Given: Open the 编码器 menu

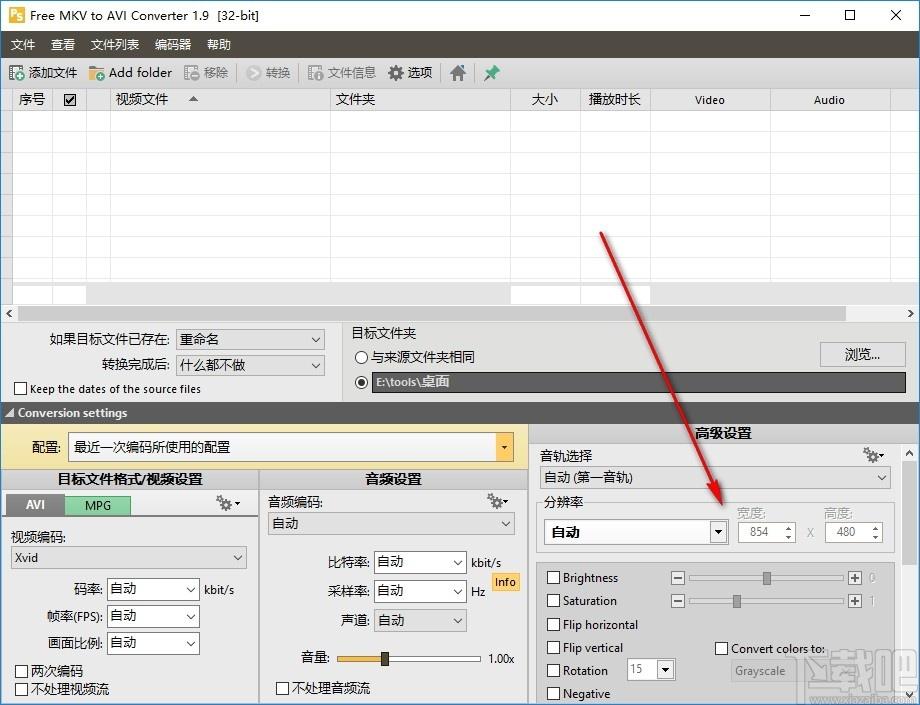Looking at the screenshot, I should (x=173, y=45).
